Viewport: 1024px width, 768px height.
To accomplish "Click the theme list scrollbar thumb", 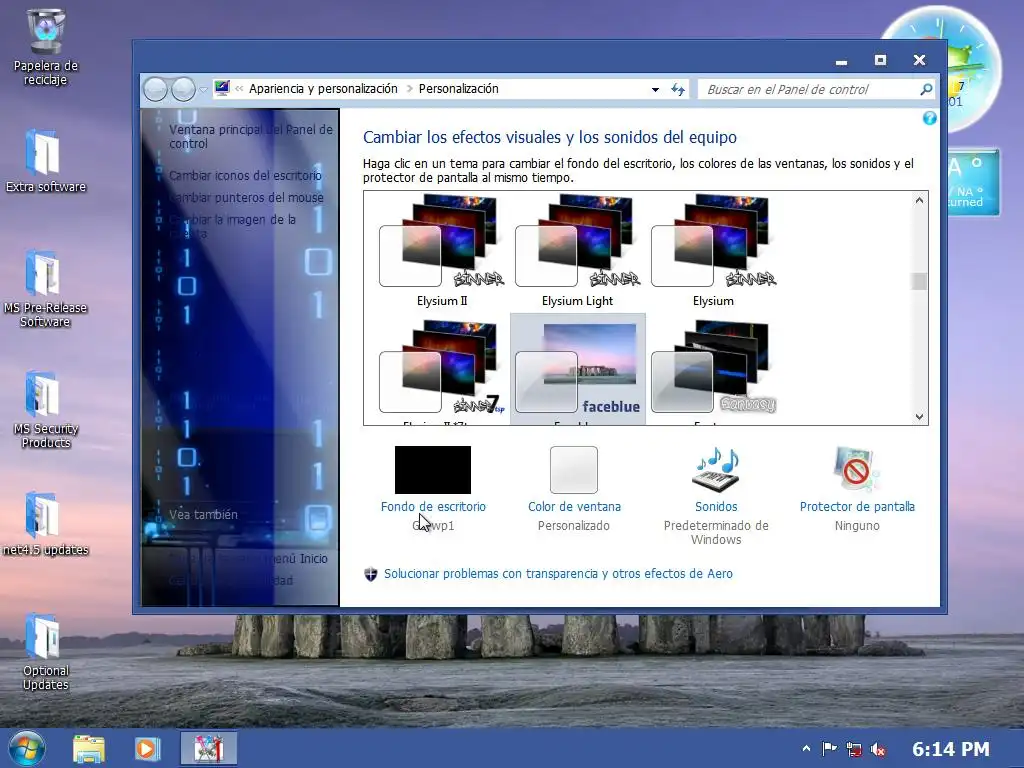I will (920, 281).
